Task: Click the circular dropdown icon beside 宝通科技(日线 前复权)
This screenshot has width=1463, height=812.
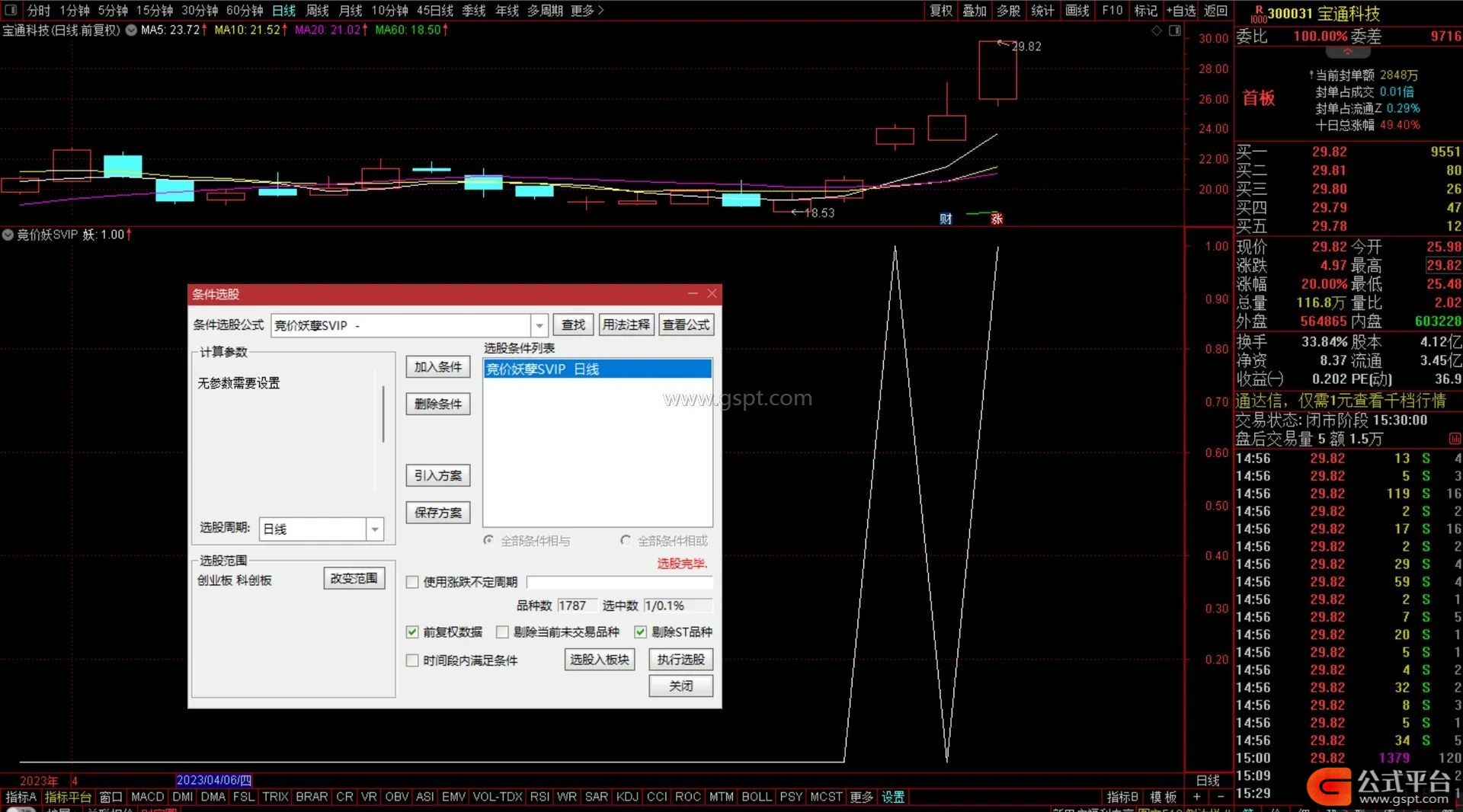Action: click(x=131, y=30)
